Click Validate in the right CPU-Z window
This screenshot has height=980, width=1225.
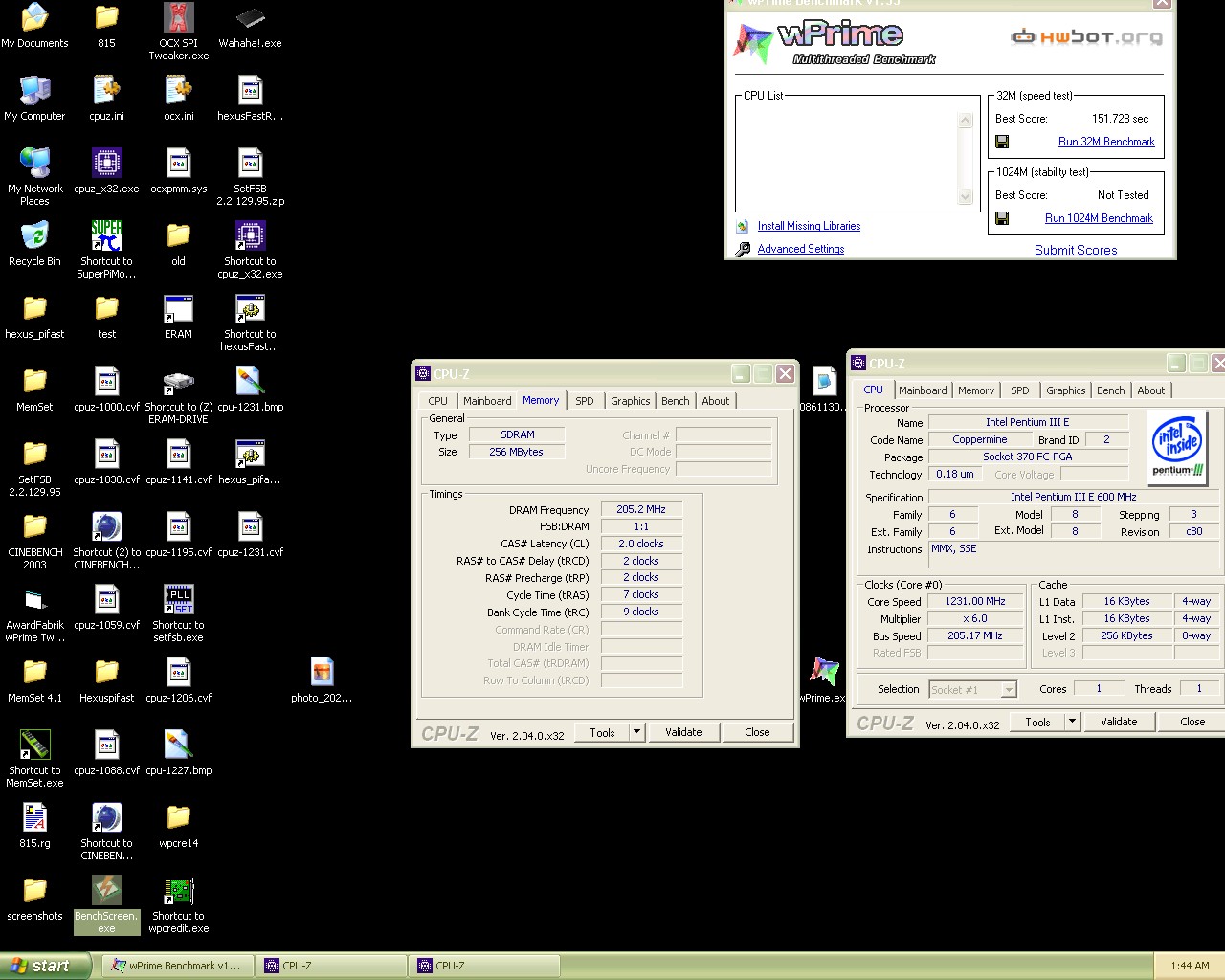(1119, 722)
